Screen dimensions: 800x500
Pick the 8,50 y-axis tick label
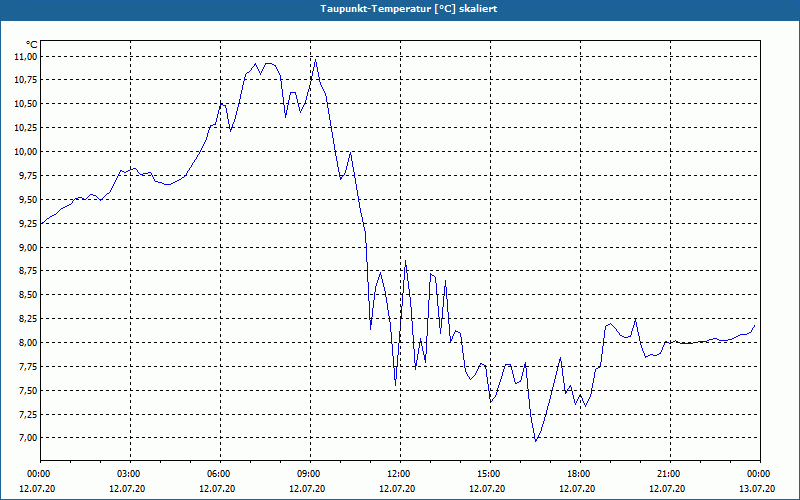(27, 295)
